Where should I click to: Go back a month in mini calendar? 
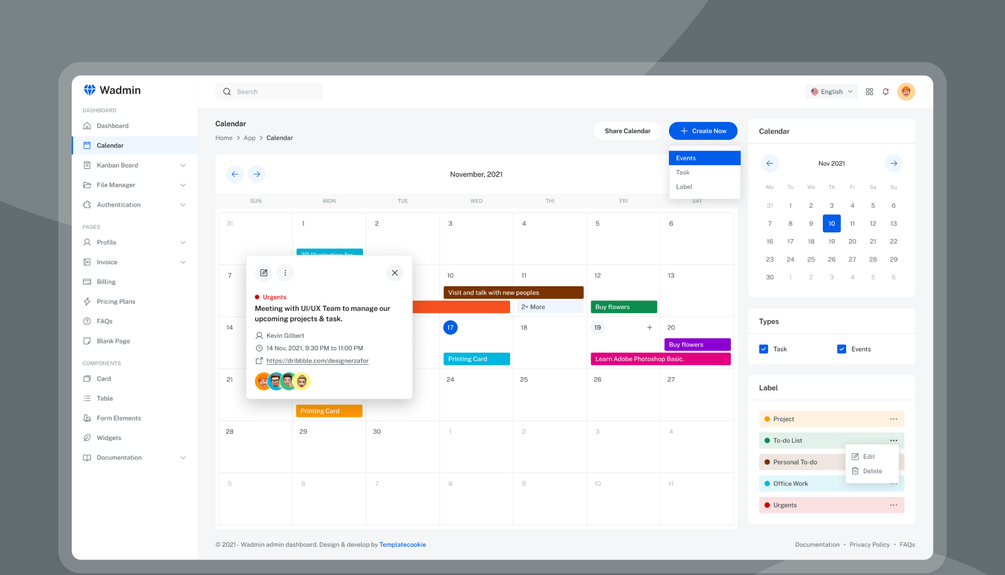pyautogui.click(x=770, y=163)
